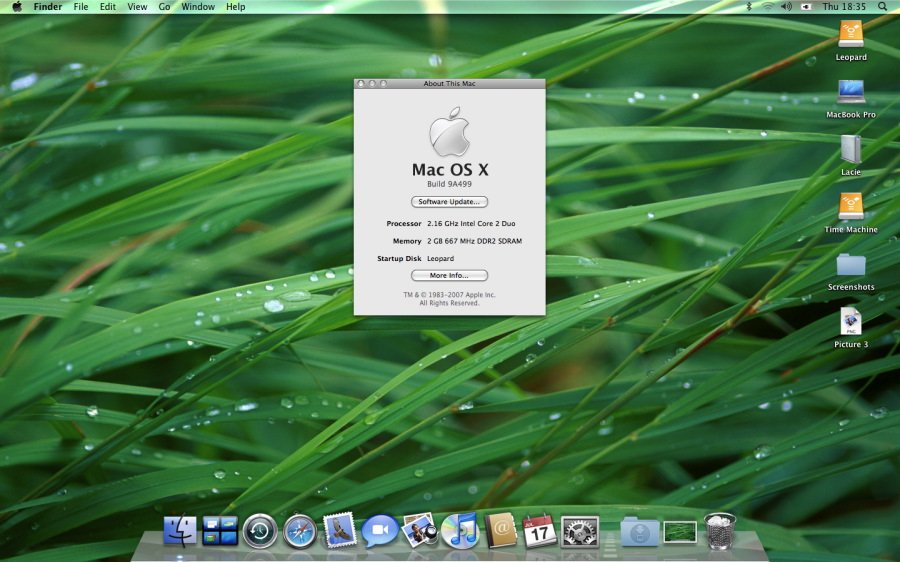The height and width of the screenshot is (562, 900).
Task: Open Safari from the Dock
Action: pos(300,531)
